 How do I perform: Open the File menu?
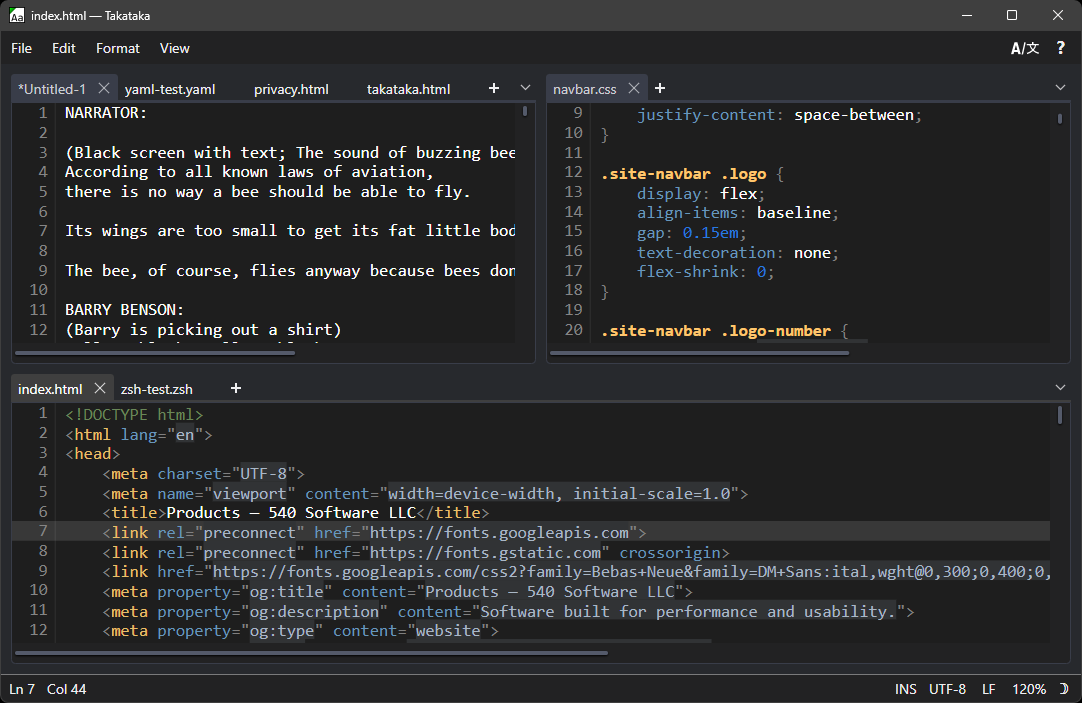[x=21, y=48]
